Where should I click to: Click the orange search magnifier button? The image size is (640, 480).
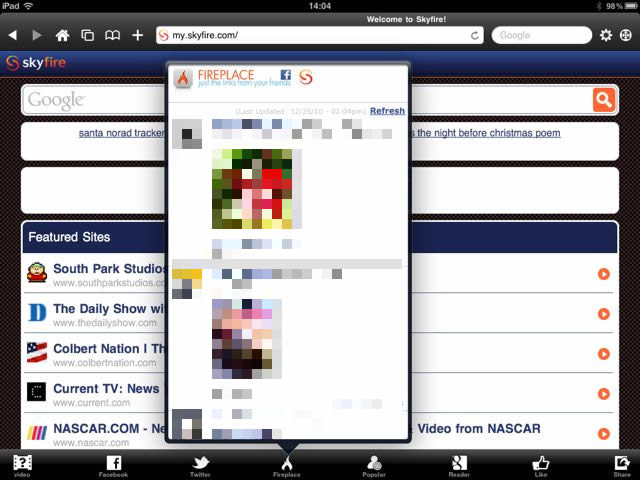604,99
